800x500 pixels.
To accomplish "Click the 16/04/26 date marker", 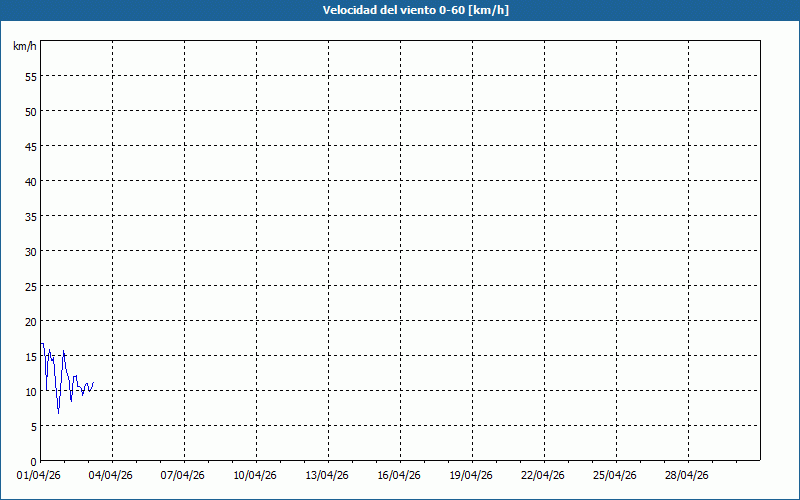I will pyautogui.click(x=400, y=476).
